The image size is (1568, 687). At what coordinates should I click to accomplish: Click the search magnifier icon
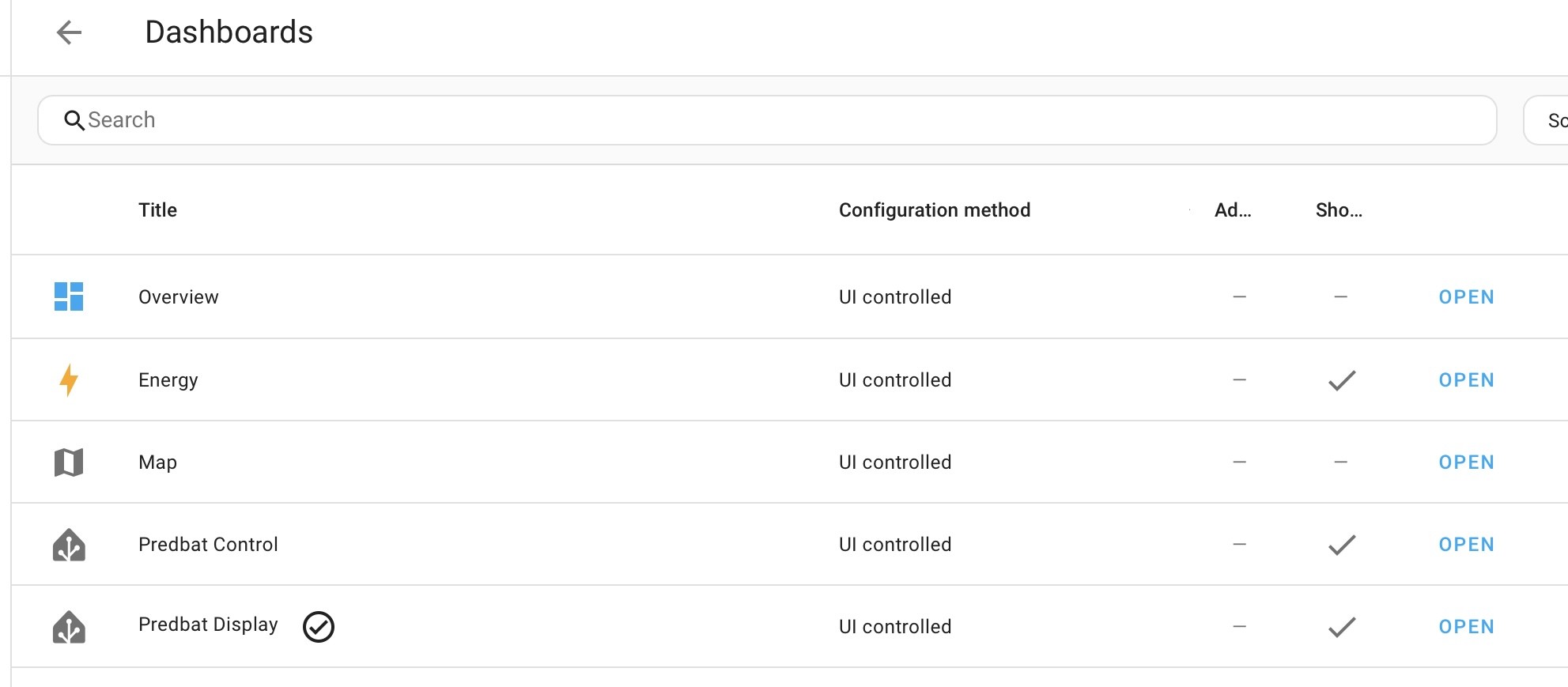point(74,120)
